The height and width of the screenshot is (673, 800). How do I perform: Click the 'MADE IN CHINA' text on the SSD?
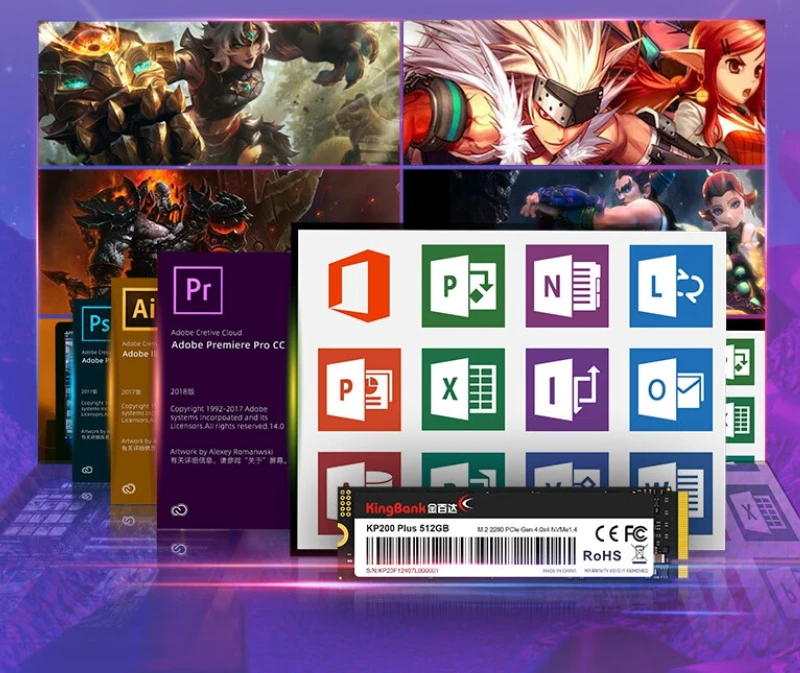pos(559,571)
